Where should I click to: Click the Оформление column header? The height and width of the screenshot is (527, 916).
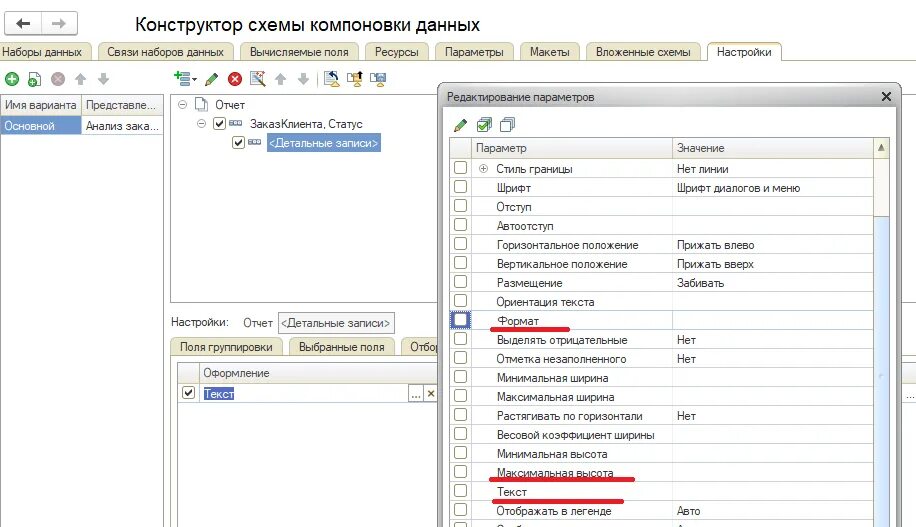pos(318,373)
